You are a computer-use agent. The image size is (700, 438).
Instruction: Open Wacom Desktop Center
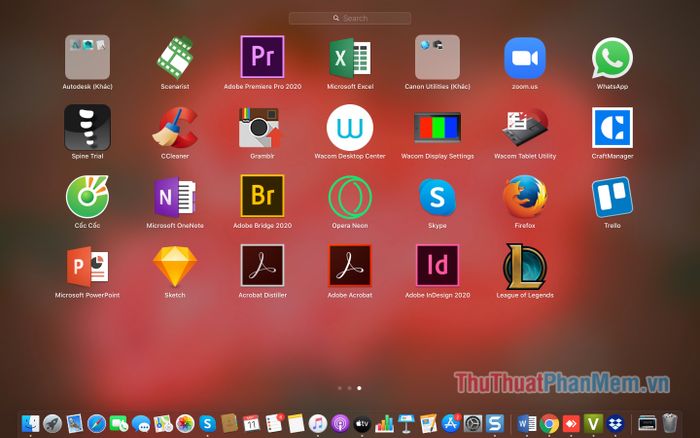[x=350, y=127]
